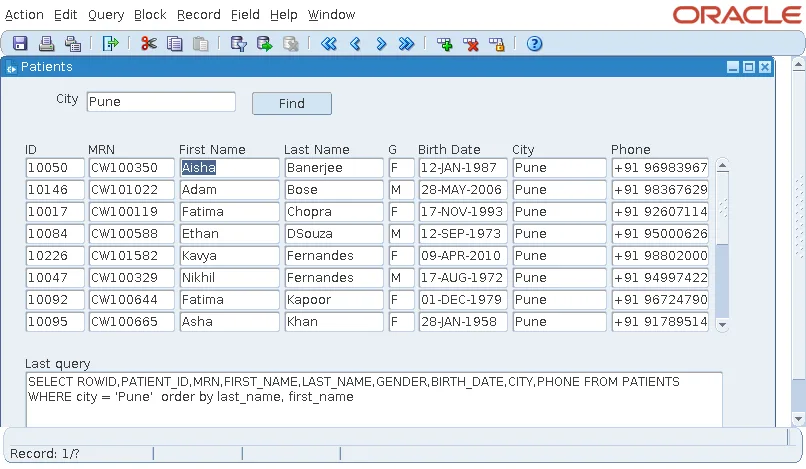
Task: Click the Insert Record green plus icon
Action: (445, 44)
